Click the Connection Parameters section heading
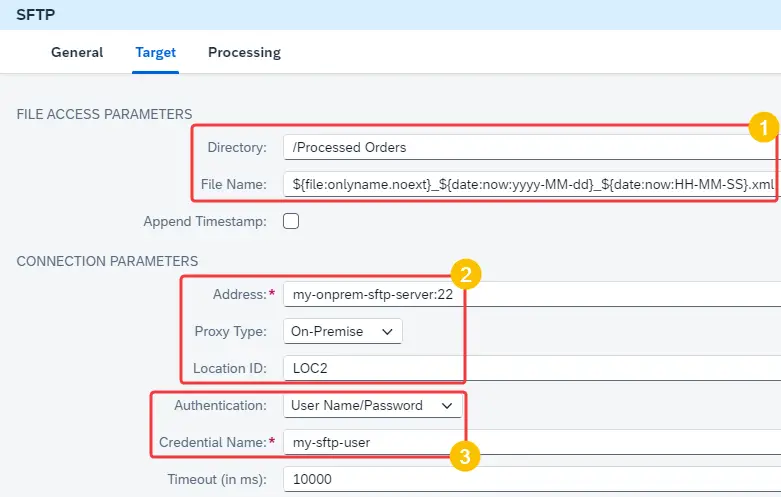This screenshot has width=781, height=497. click(x=107, y=261)
